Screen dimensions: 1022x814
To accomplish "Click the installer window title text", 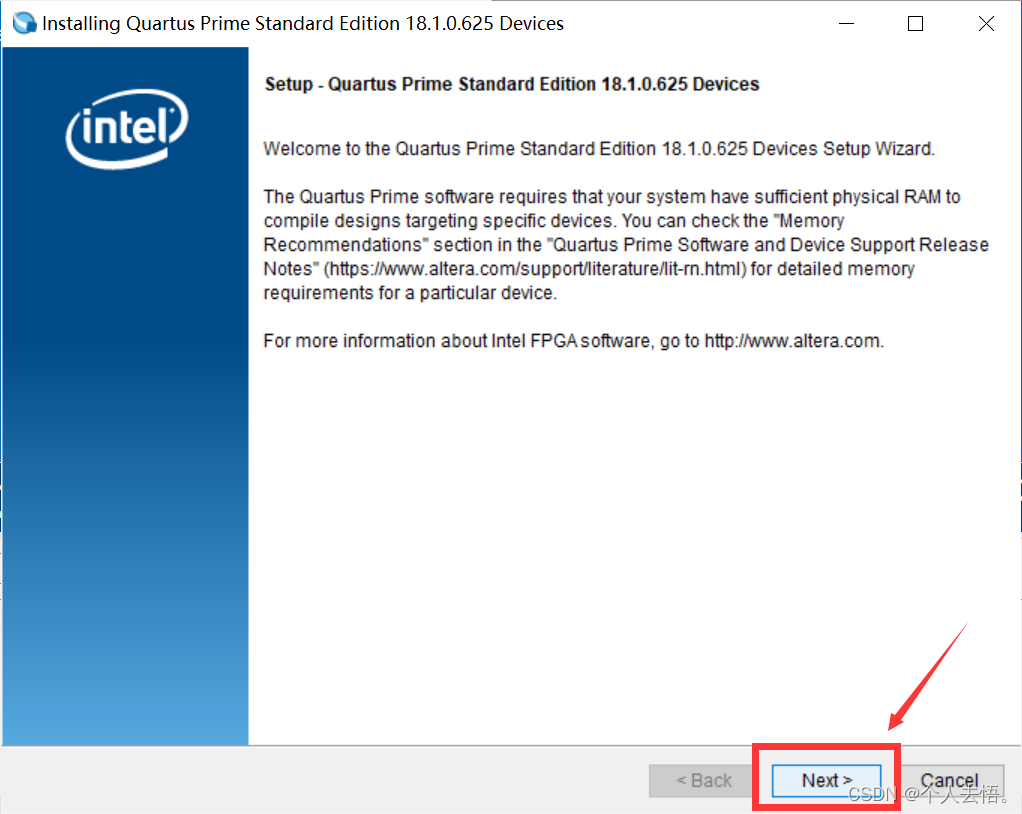I will click(302, 23).
